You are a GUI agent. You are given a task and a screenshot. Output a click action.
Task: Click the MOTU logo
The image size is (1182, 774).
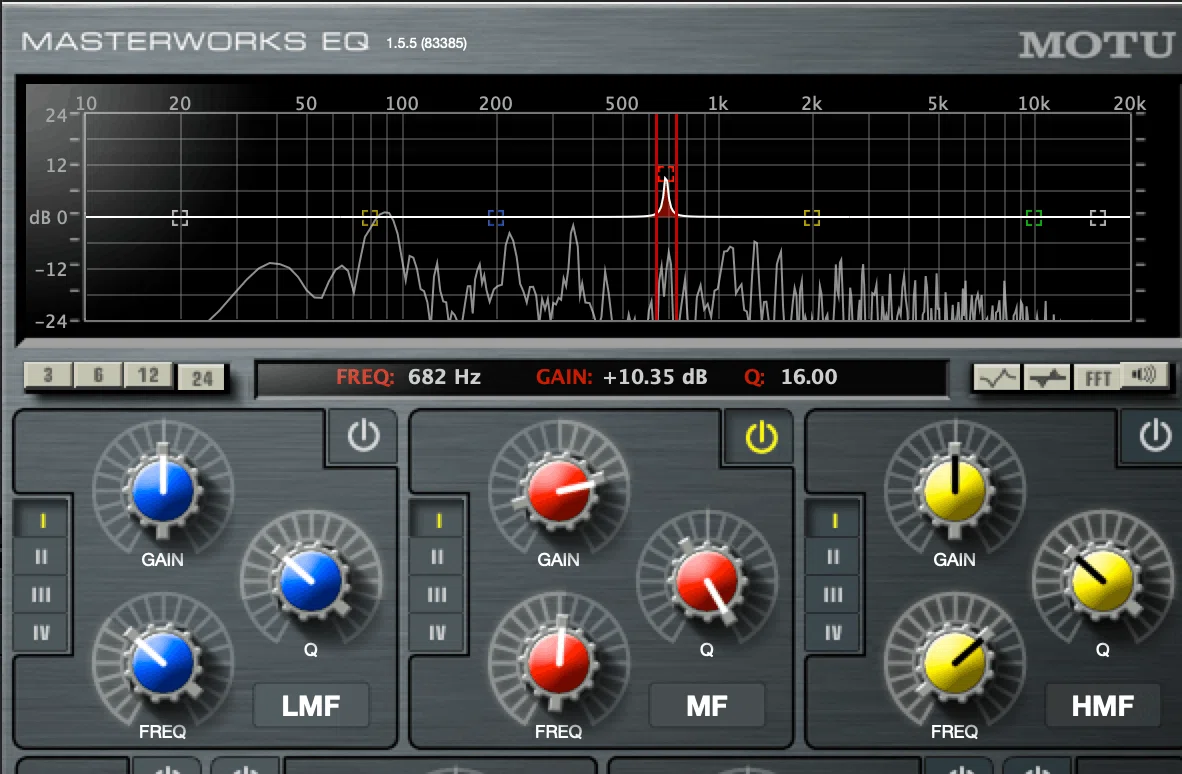point(1098,44)
